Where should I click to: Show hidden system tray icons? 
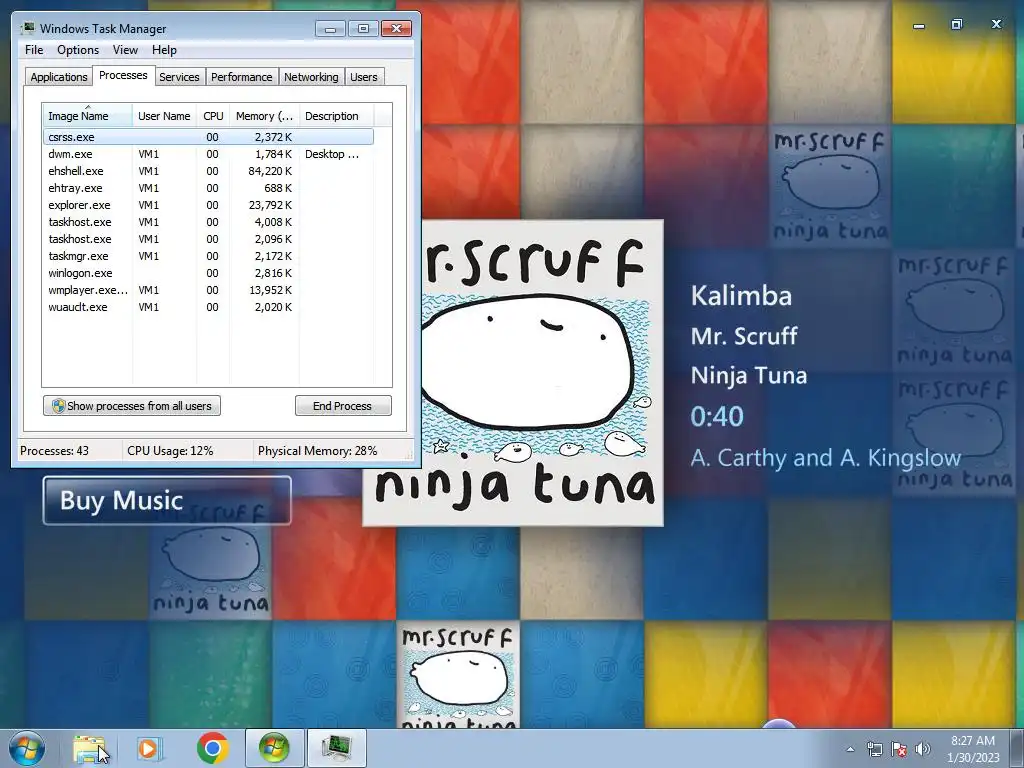tap(850, 749)
